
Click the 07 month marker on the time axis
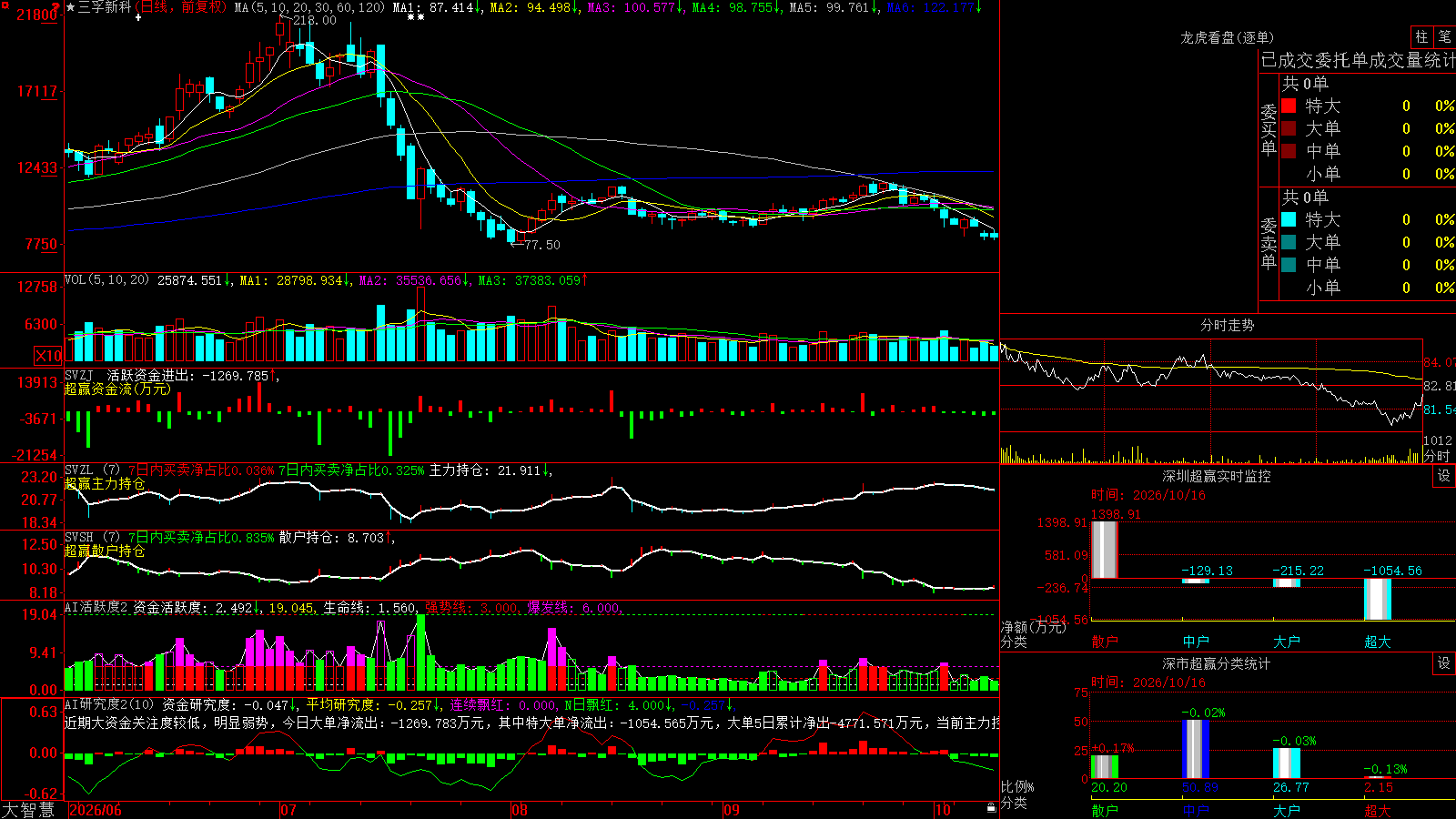click(288, 810)
